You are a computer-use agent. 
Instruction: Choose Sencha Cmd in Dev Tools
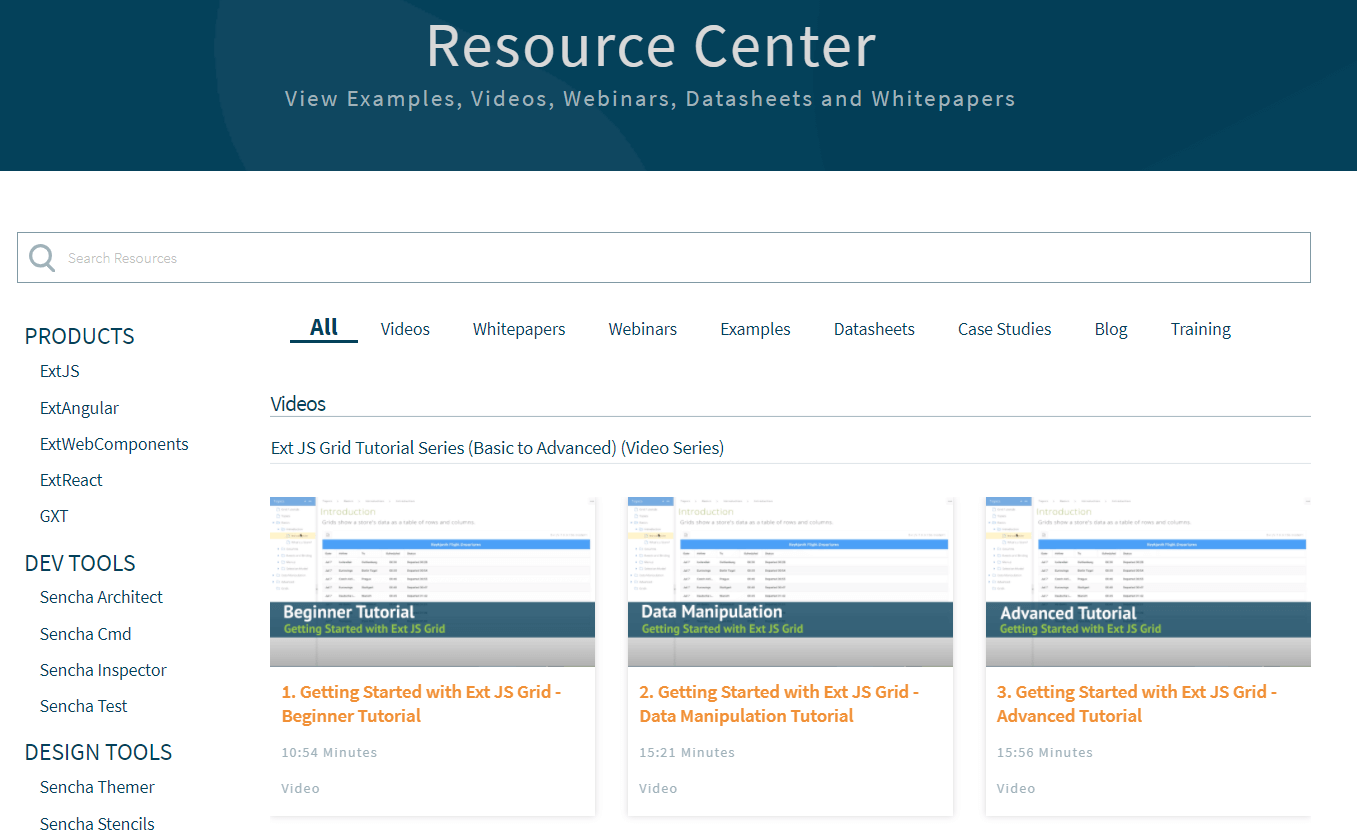pos(86,634)
